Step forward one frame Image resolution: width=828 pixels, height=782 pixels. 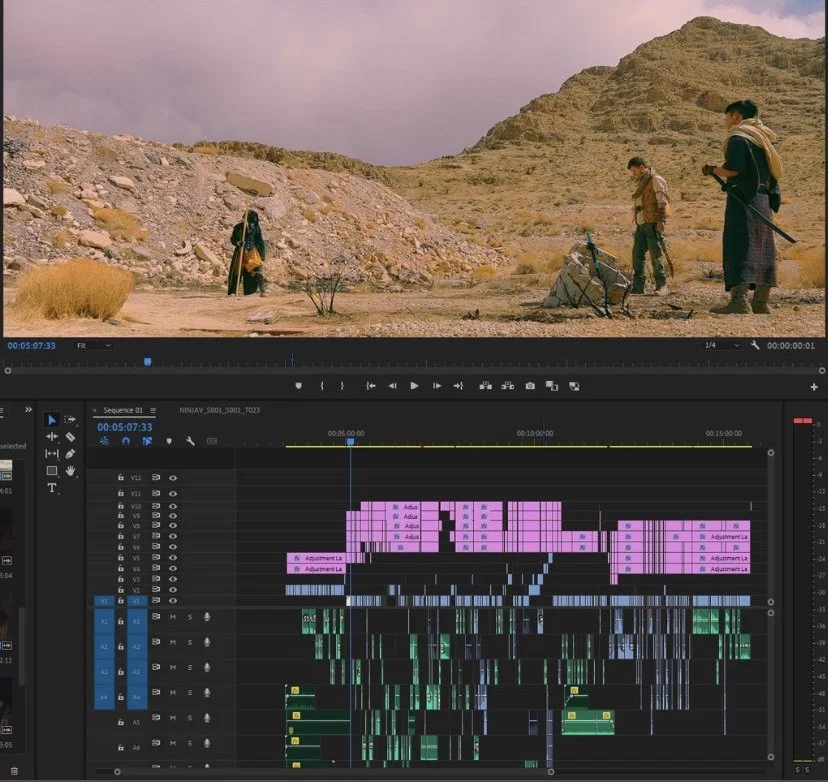(437, 386)
